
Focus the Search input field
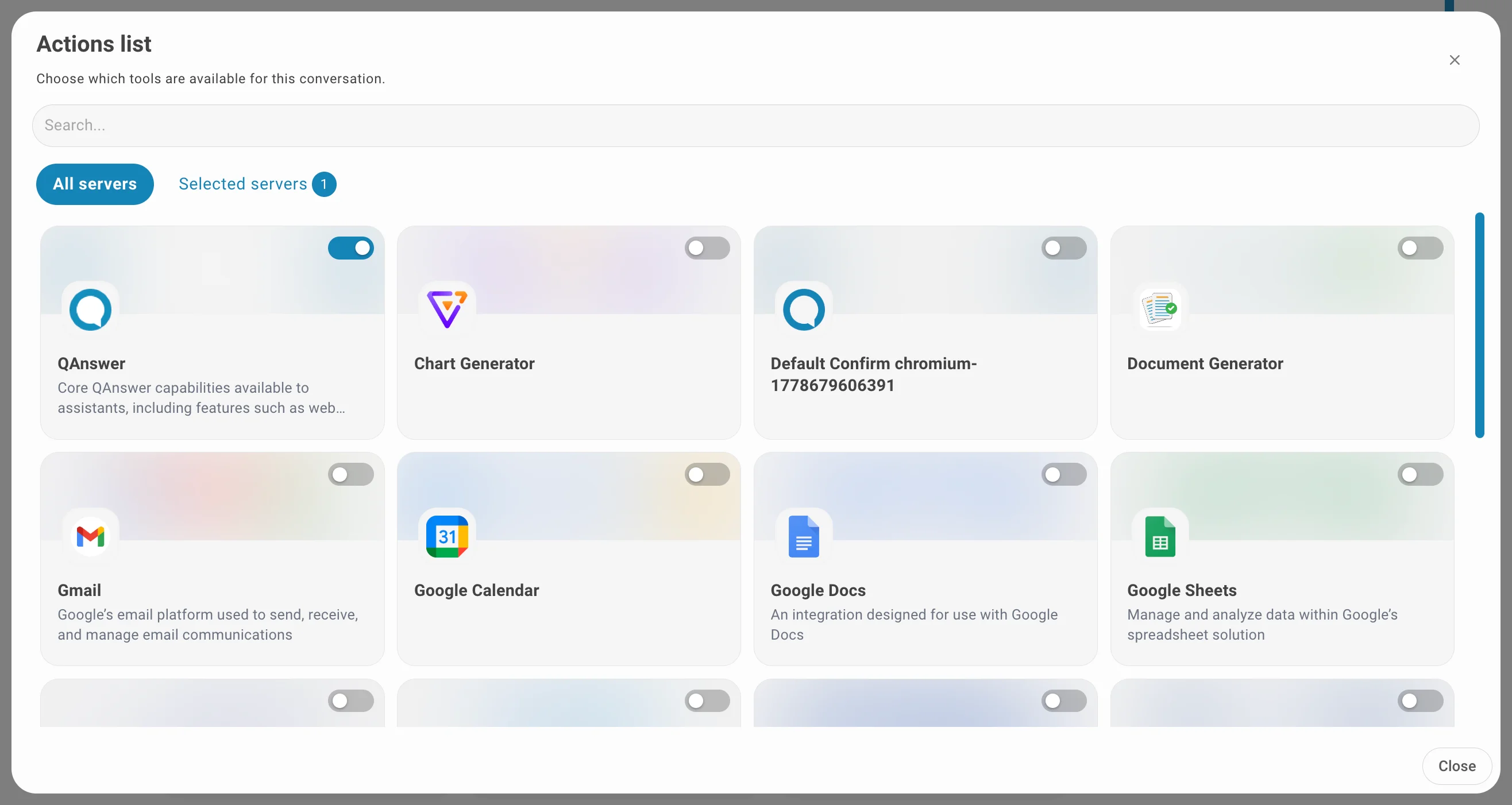[x=755, y=126]
